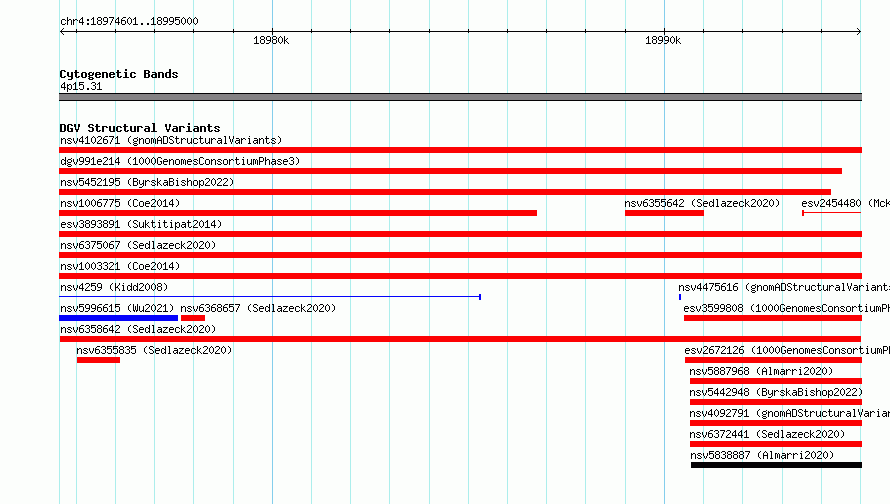Click the left arrowhead of the ruler
Image resolution: width=890 pixels, height=504 pixels.
(x=62, y=31)
